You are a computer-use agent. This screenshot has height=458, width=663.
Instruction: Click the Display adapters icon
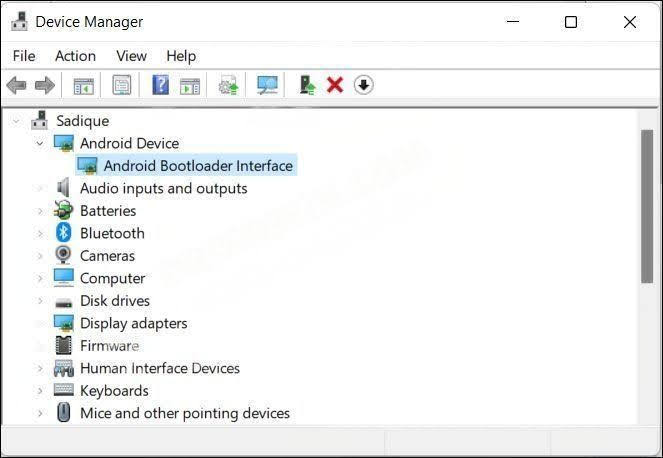pos(64,323)
